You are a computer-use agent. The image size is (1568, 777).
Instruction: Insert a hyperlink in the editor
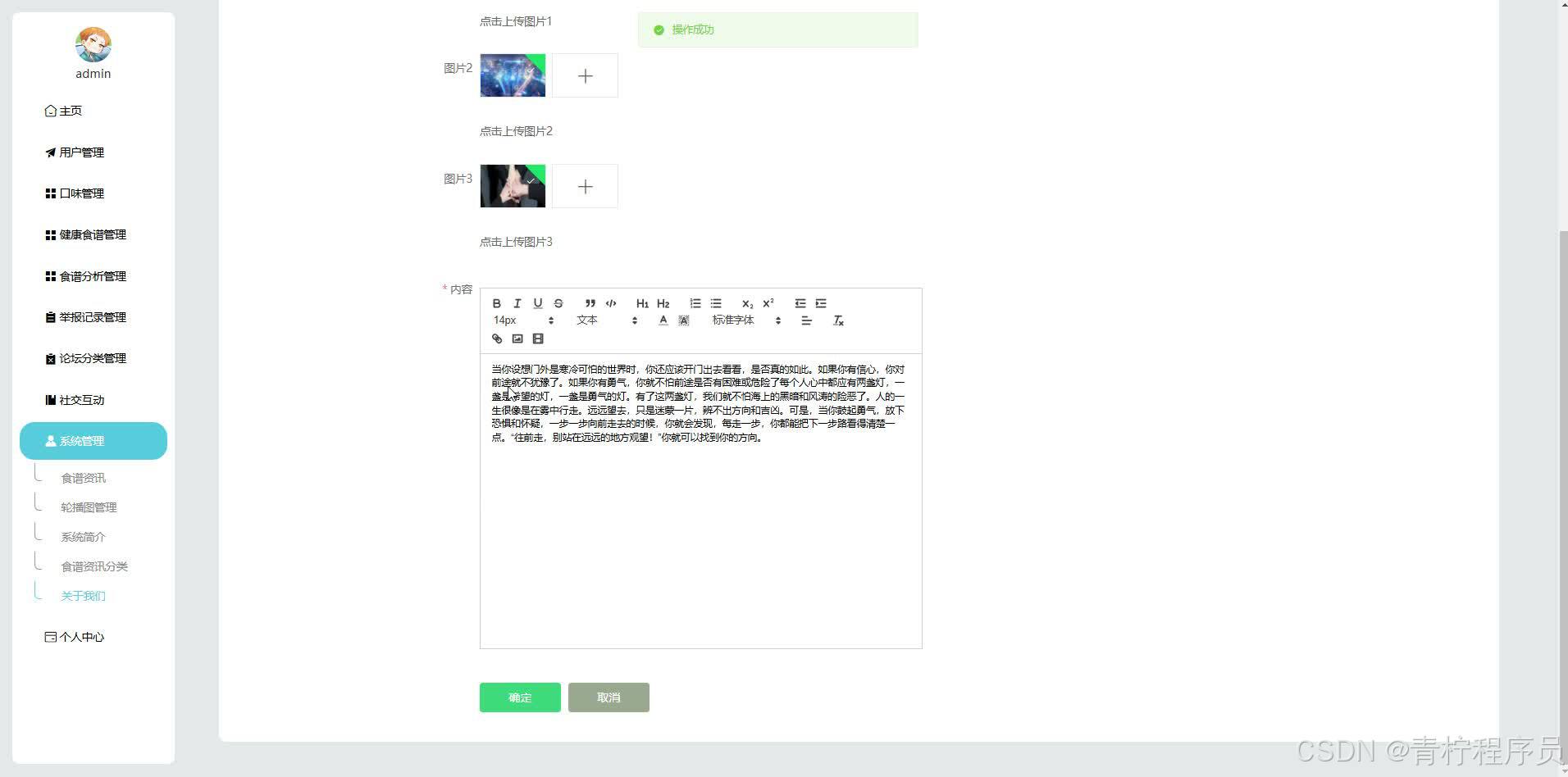pos(497,338)
